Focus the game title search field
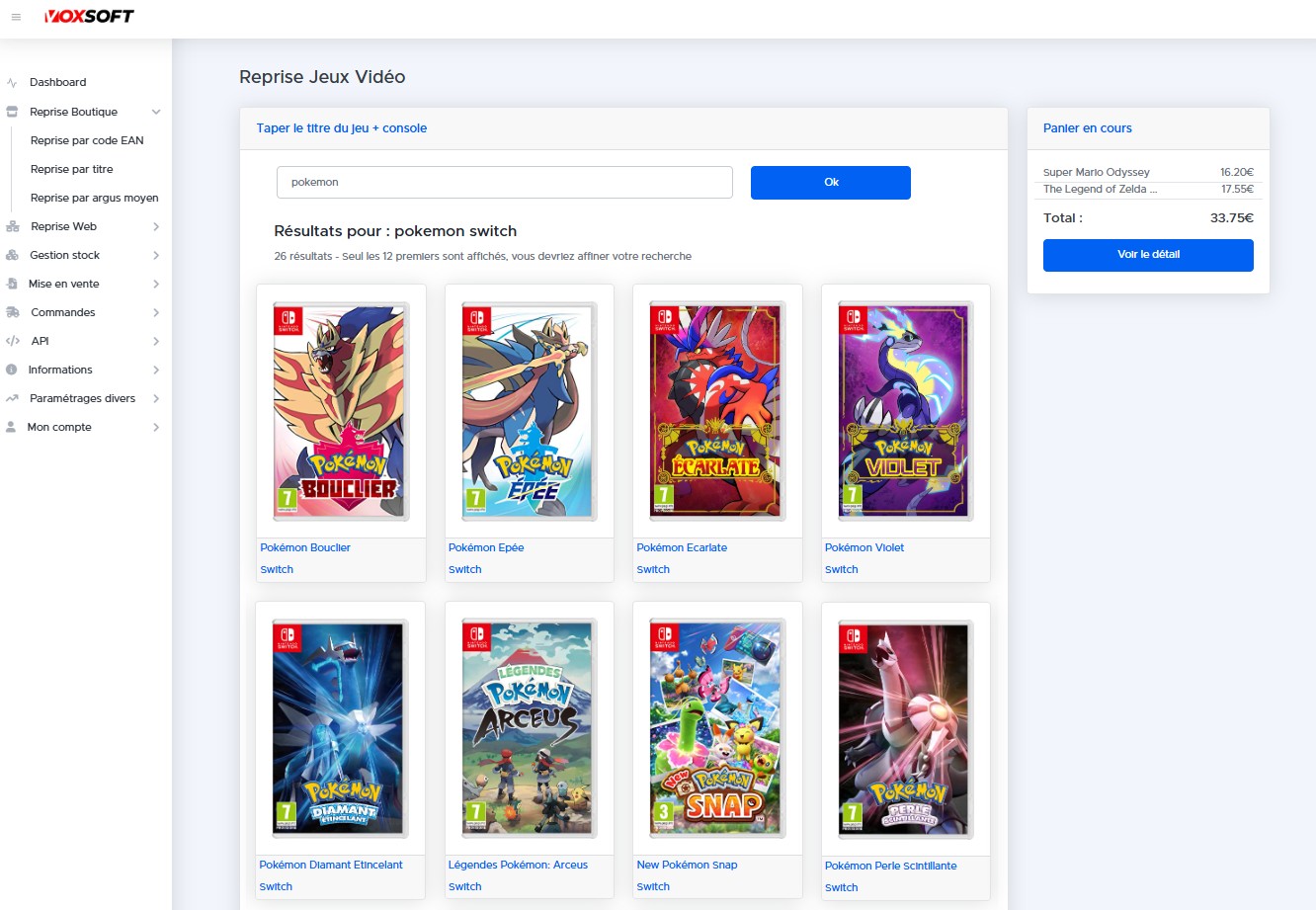This screenshot has height=910, width=1316. [504, 182]
